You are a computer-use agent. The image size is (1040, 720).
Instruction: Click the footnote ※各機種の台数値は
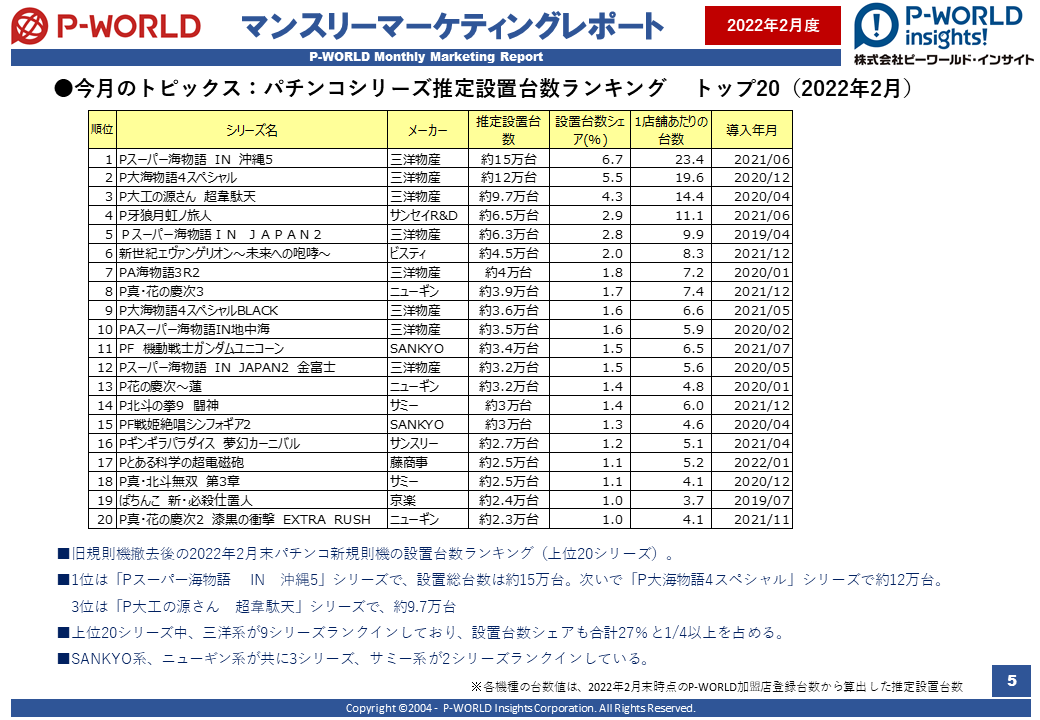tap(716, 687)
